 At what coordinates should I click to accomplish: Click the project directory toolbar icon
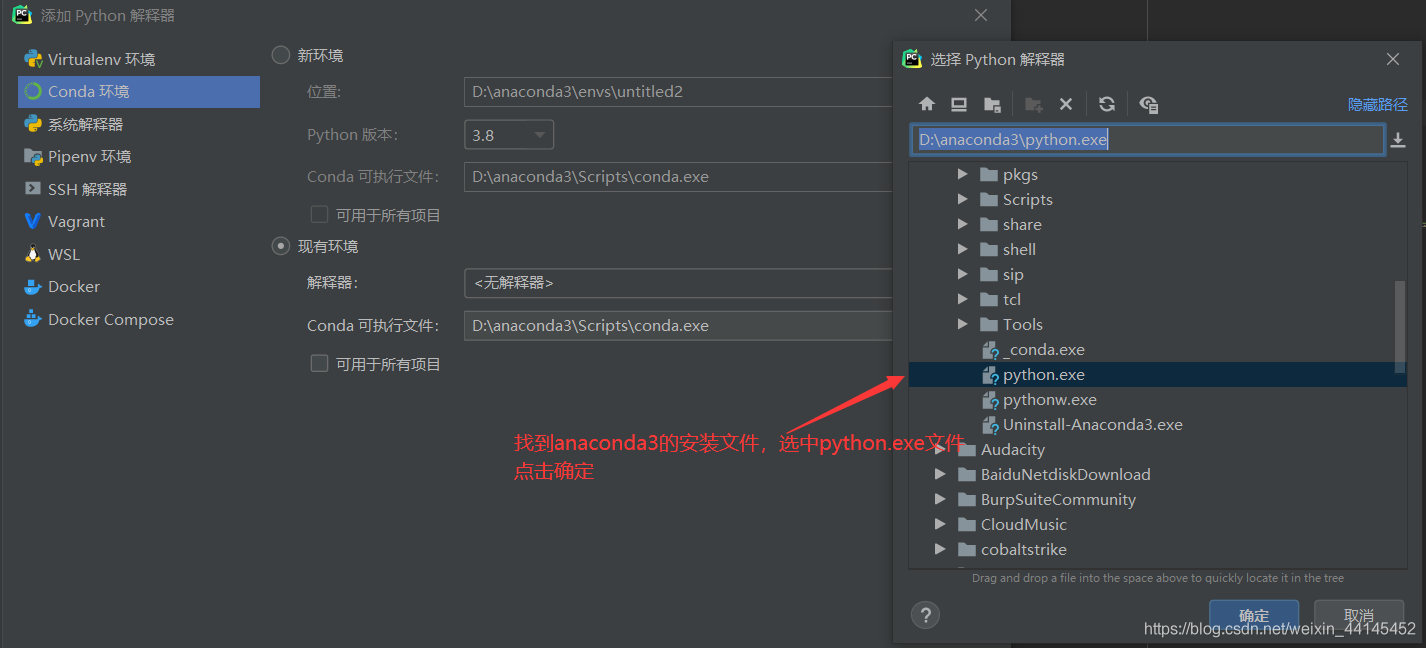[x=992, y=104]
